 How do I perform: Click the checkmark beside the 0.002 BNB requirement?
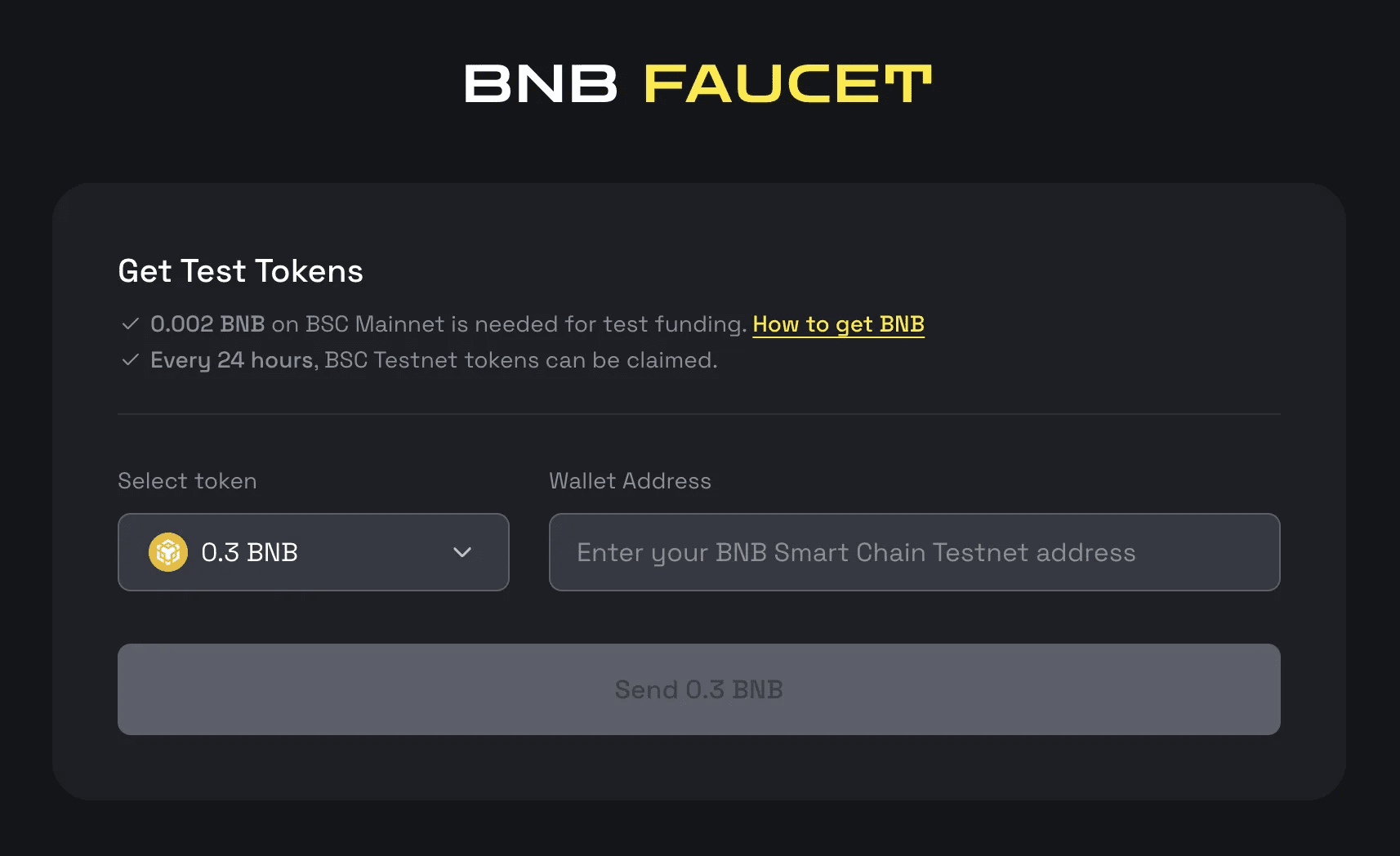tap(130, 324)
